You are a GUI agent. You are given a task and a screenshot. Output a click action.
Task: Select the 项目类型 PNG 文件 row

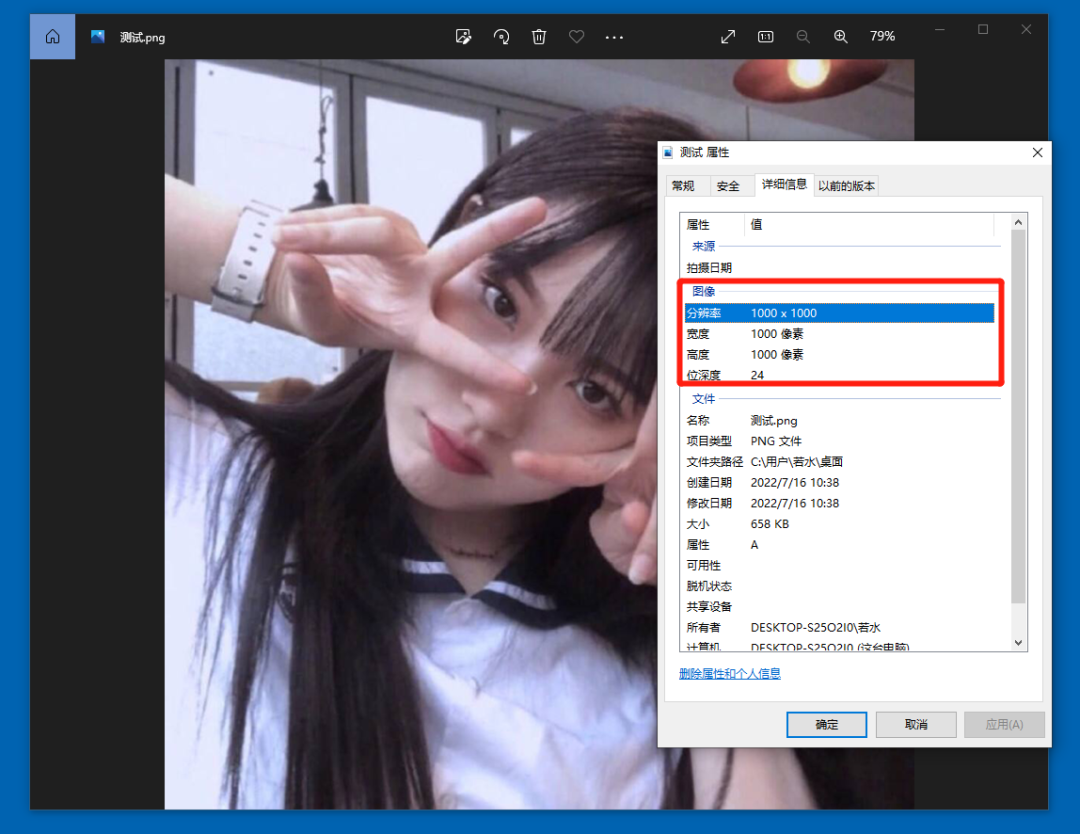click(839, 441)
